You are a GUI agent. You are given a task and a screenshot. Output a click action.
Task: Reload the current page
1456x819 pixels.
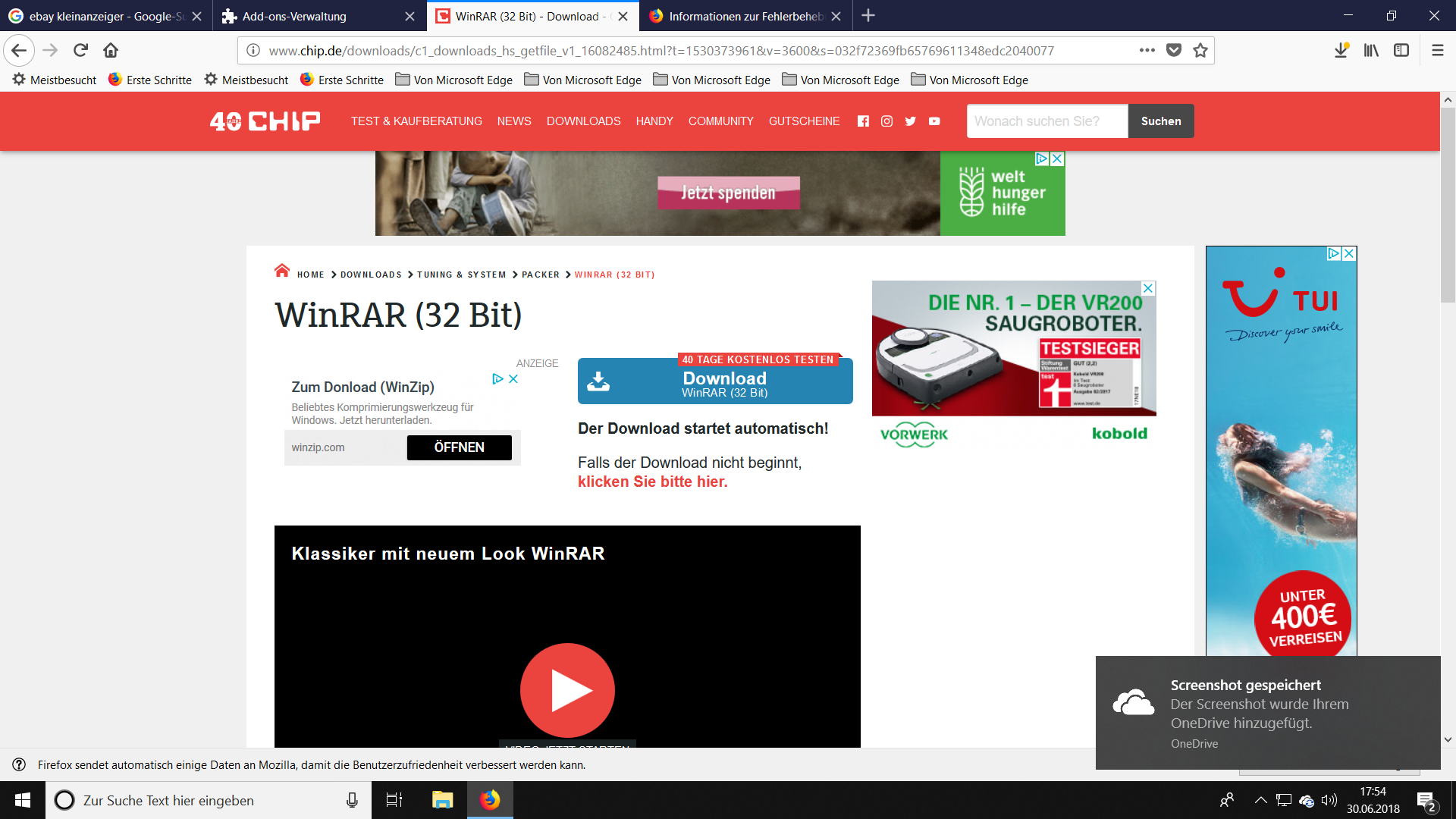pos(80,50)
